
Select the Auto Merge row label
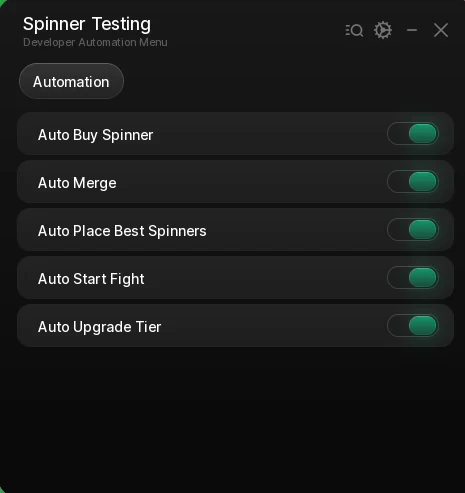tap(77, 183)
